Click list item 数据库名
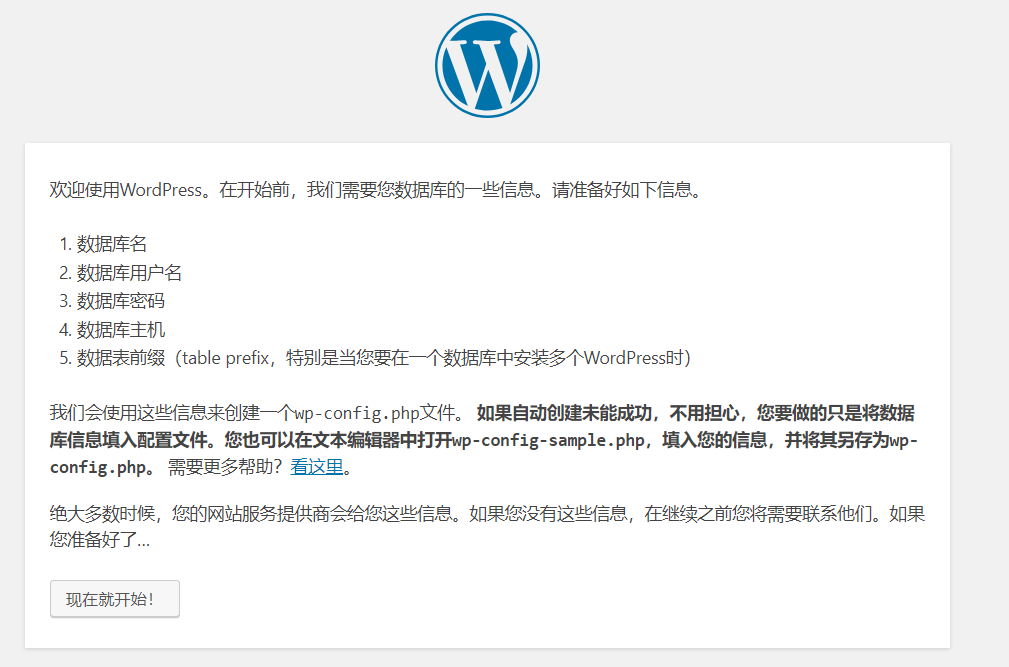 point(112,244)
